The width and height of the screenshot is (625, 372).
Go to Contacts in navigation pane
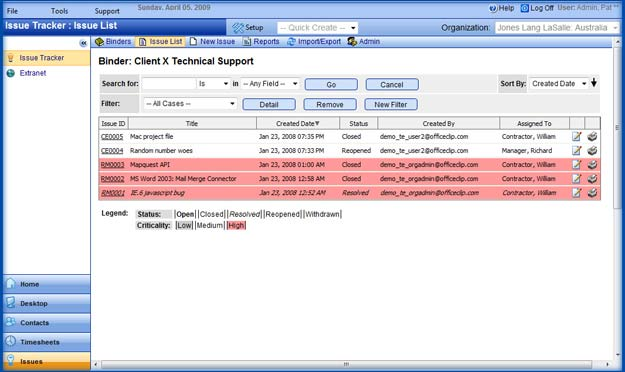tap(47, 323)
